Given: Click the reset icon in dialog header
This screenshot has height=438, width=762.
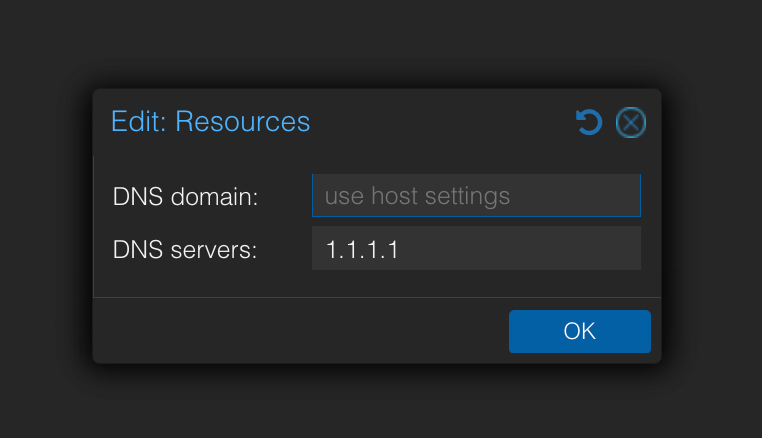Looking at the screenshot, I should [x=589, y=123].
